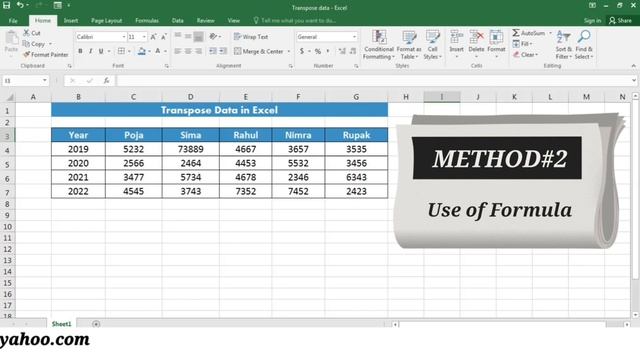Click the Align Left icon
Viewport: 640px width, 360px height.
[x=178, y=51]
